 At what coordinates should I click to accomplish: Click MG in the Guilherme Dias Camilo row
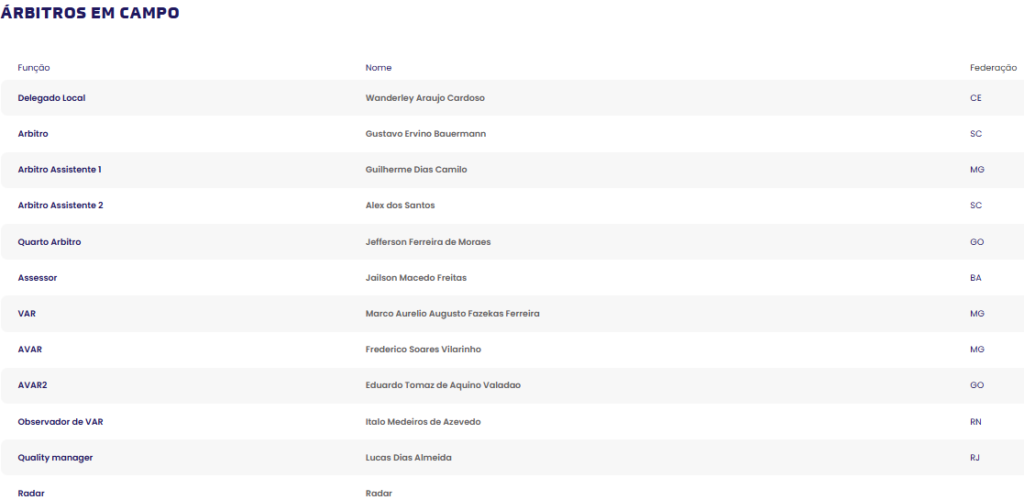[x=977, y=170]
